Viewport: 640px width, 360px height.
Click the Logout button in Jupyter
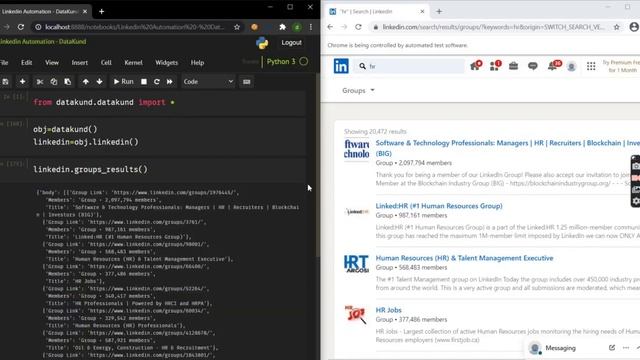(291, 42)
